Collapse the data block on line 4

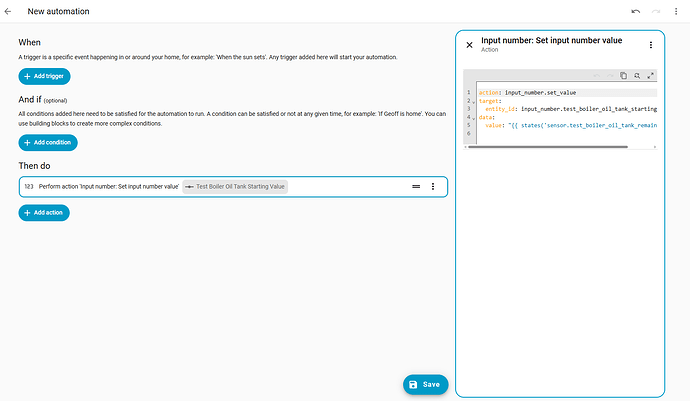474,118
